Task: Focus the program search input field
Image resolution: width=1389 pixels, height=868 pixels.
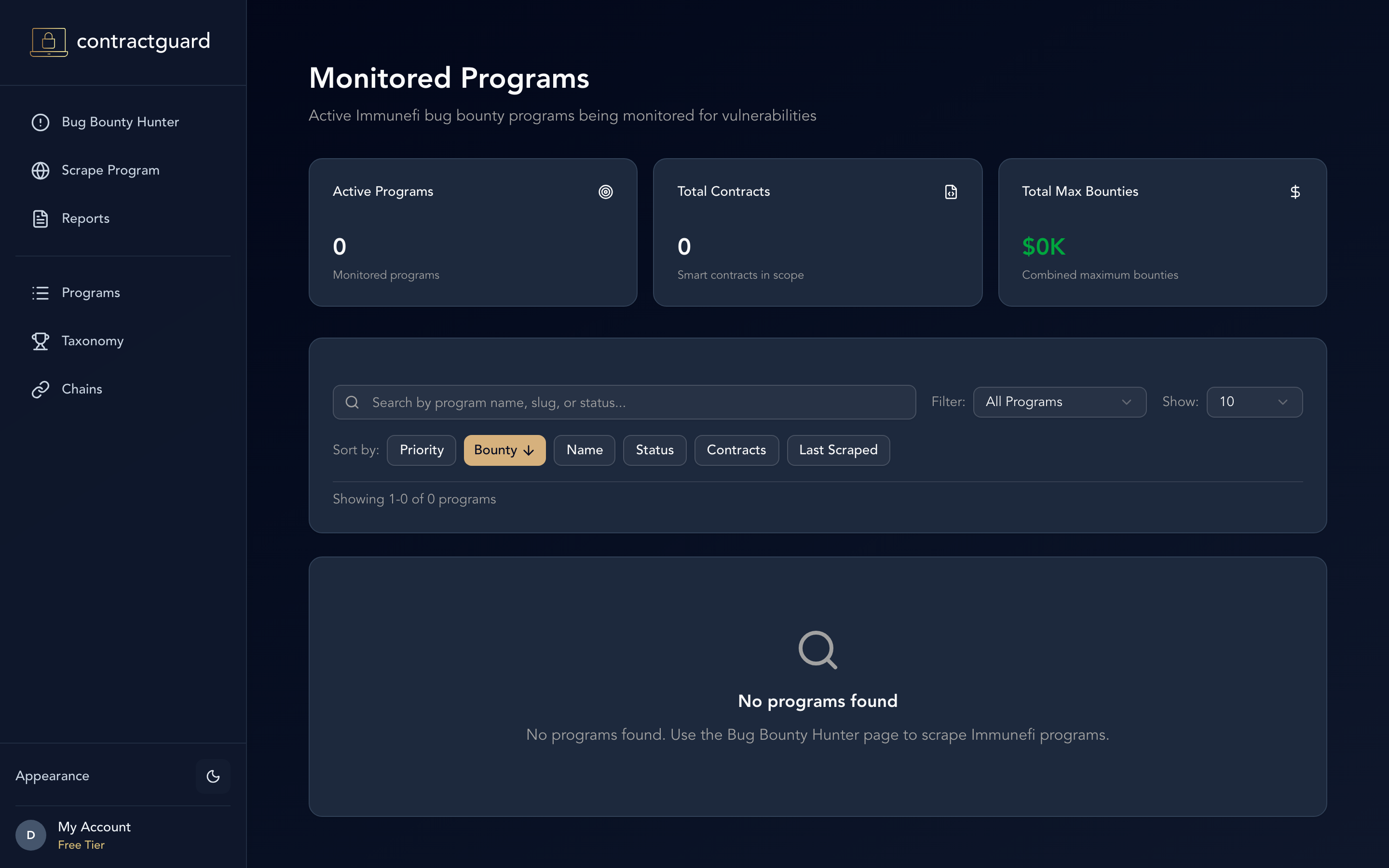Action: coord(624,403)
